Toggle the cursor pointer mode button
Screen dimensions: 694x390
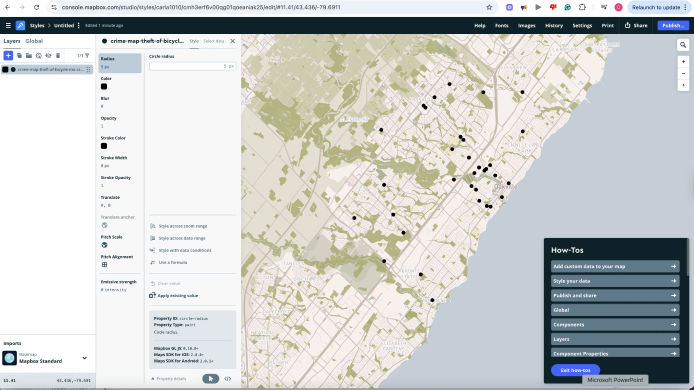(211, 379)
